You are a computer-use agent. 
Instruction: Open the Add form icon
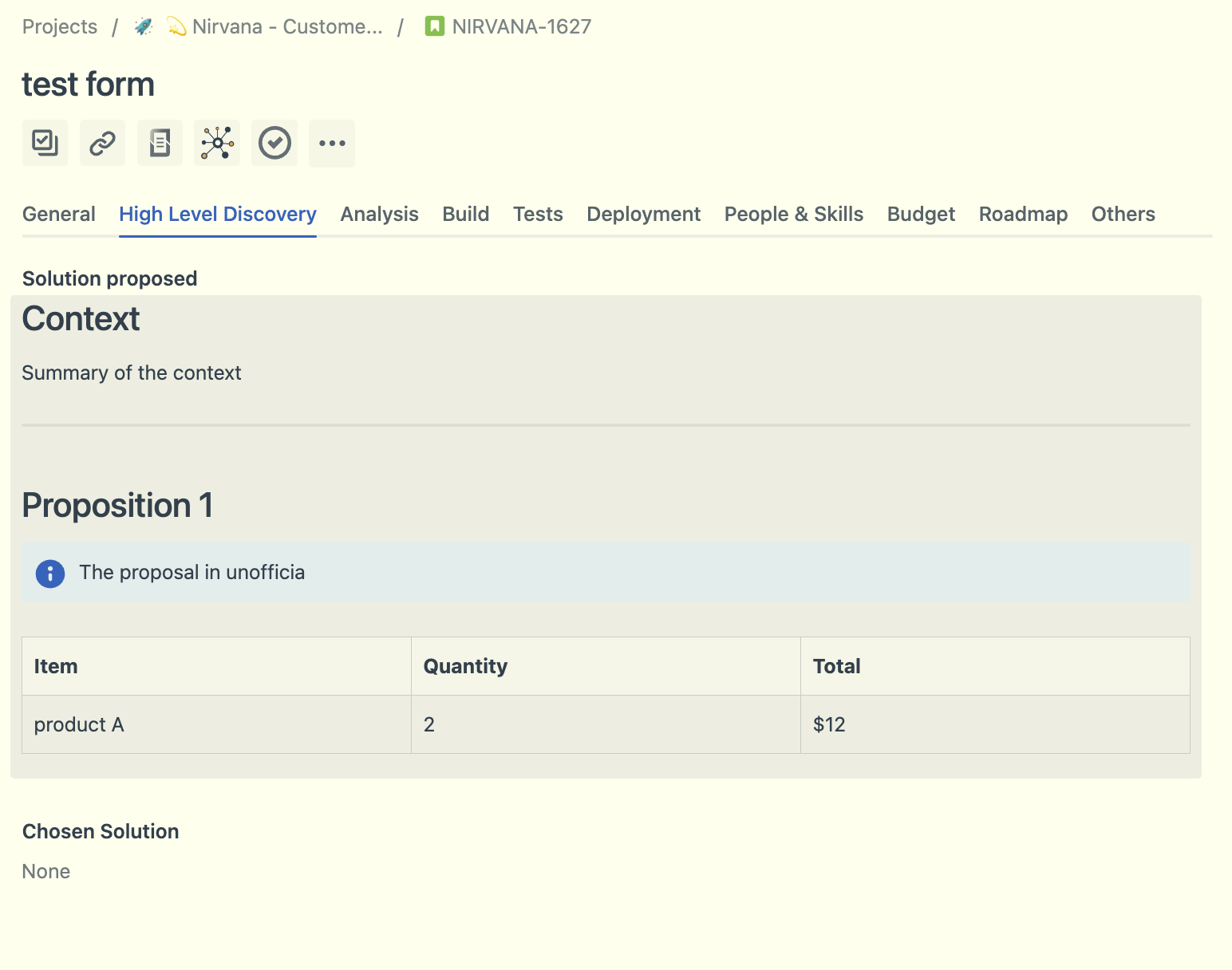(160, 143)
